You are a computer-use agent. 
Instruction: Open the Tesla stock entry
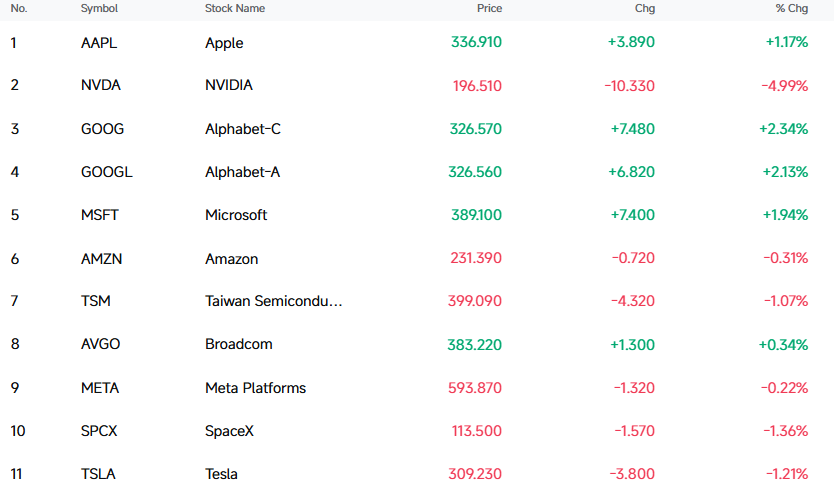[221, 474]
